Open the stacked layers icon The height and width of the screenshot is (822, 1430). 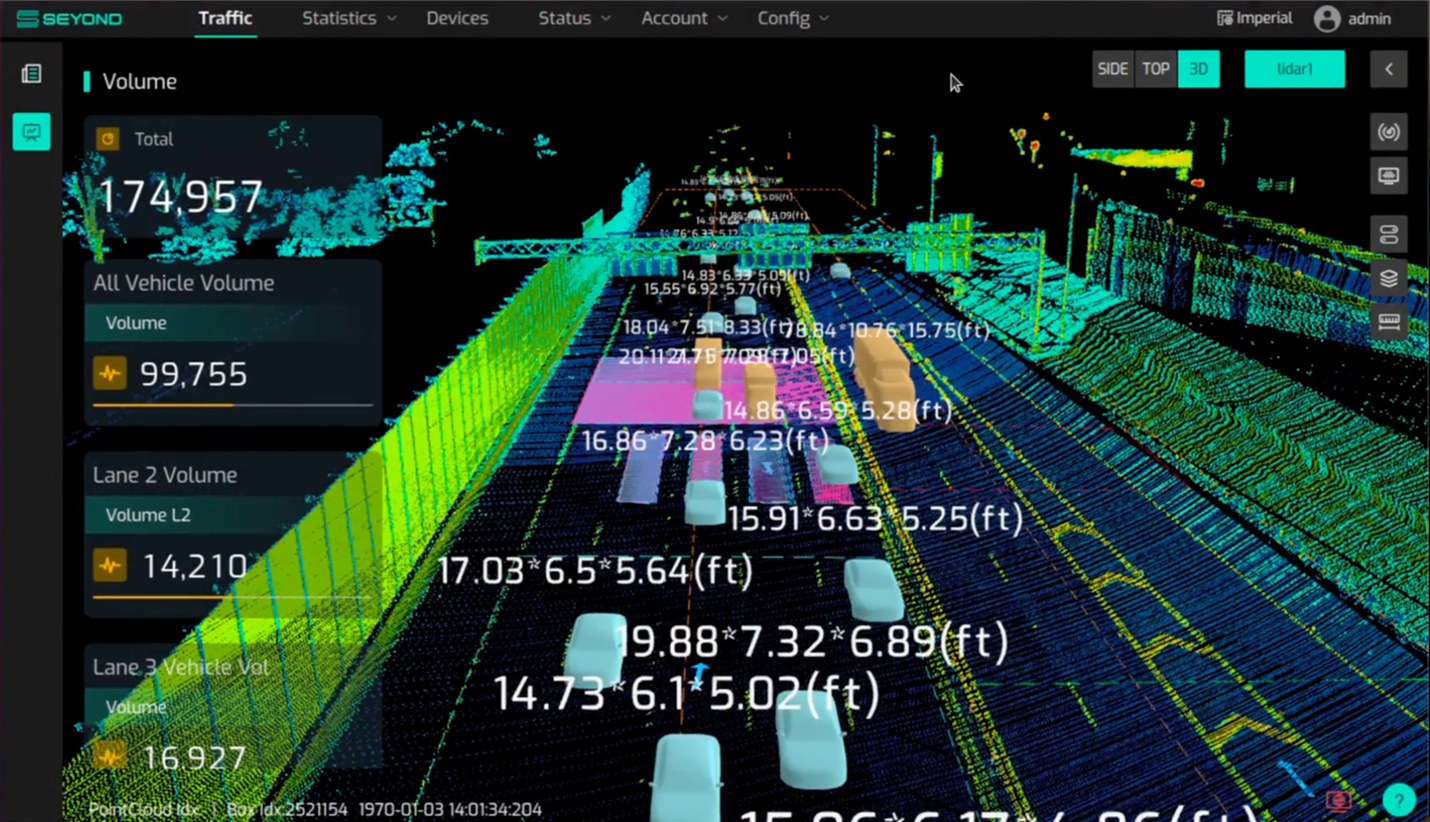click(x=1389, y=279)
